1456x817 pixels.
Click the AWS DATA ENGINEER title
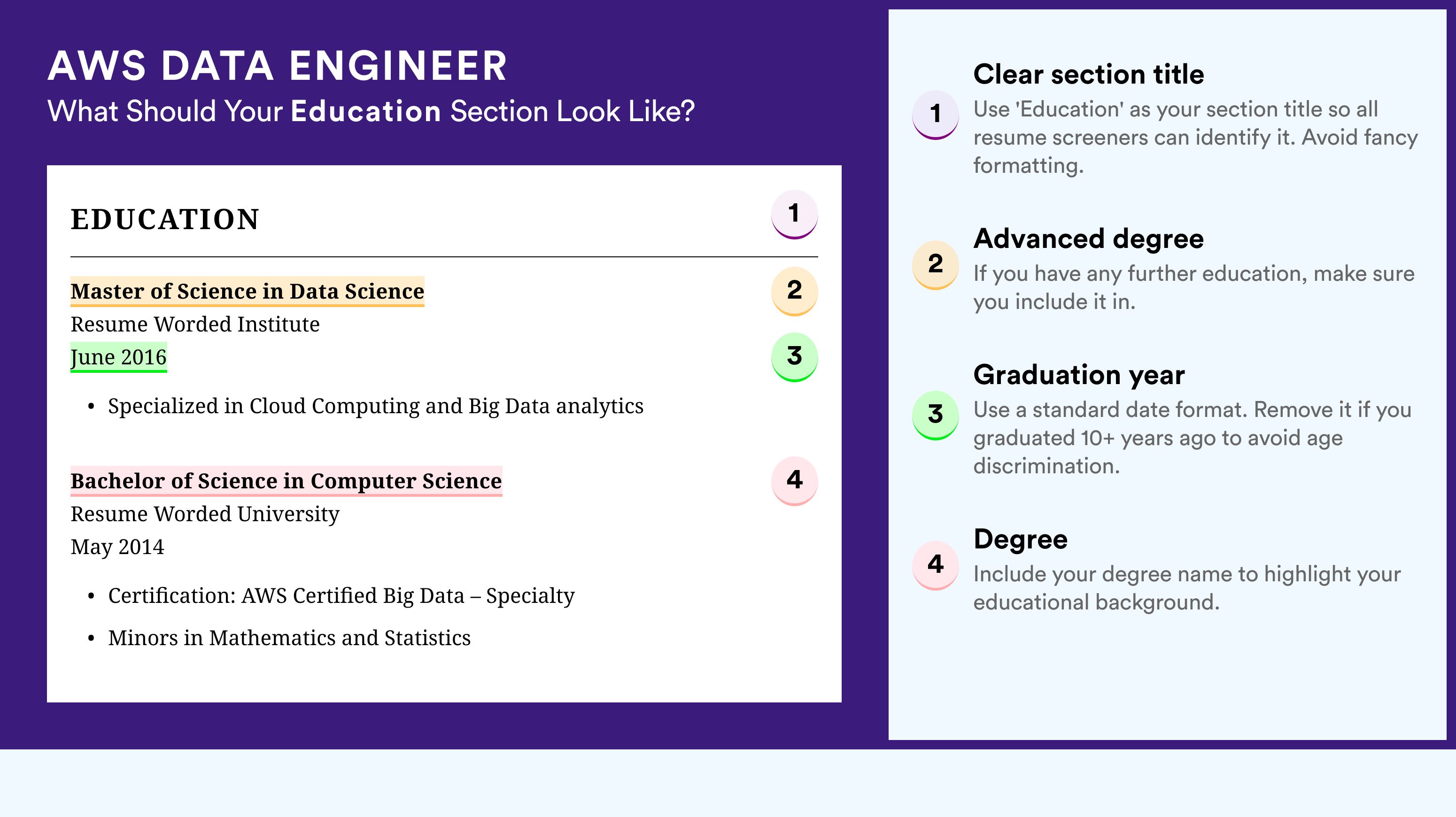[x=278, y=66]
